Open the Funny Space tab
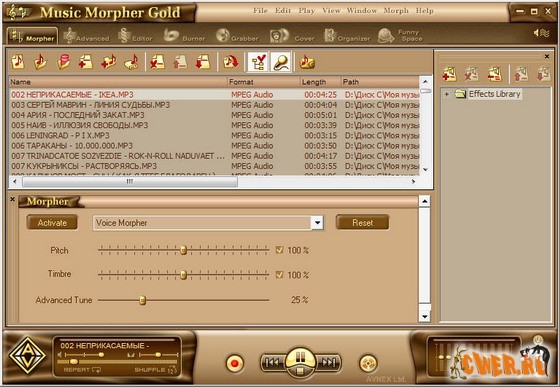Viewport: 560px width, 387px height. coord(400,36)
